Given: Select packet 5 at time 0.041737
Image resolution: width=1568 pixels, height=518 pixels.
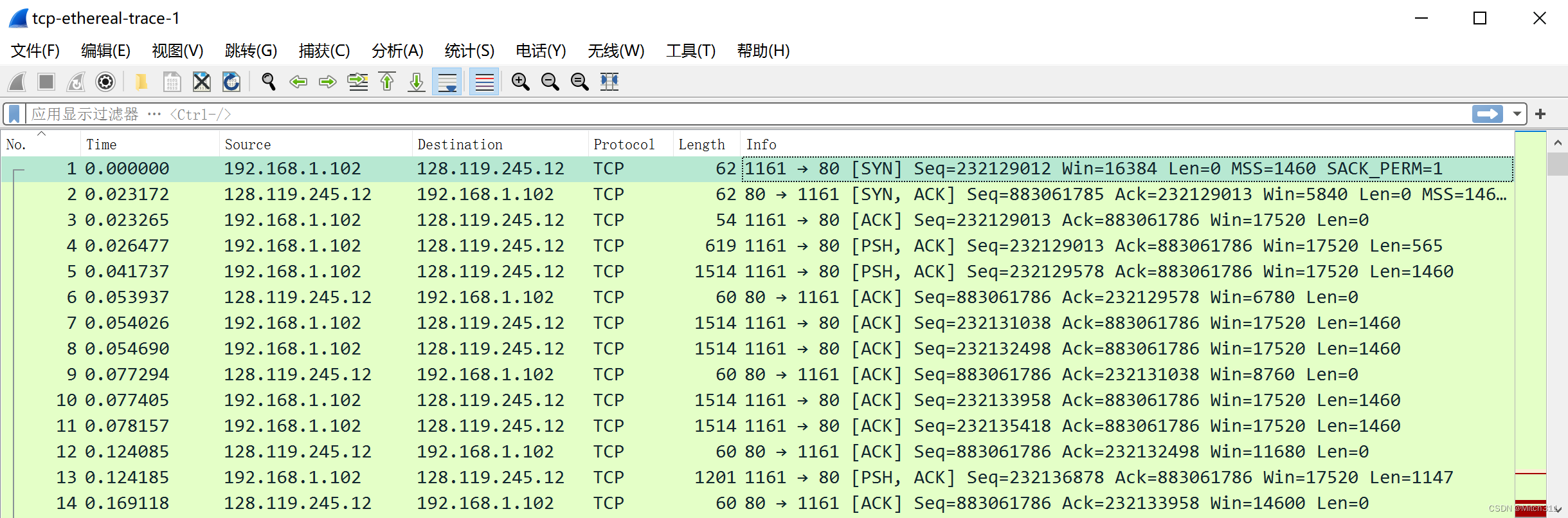Looking at the screenshot, I should click(757, 272).
